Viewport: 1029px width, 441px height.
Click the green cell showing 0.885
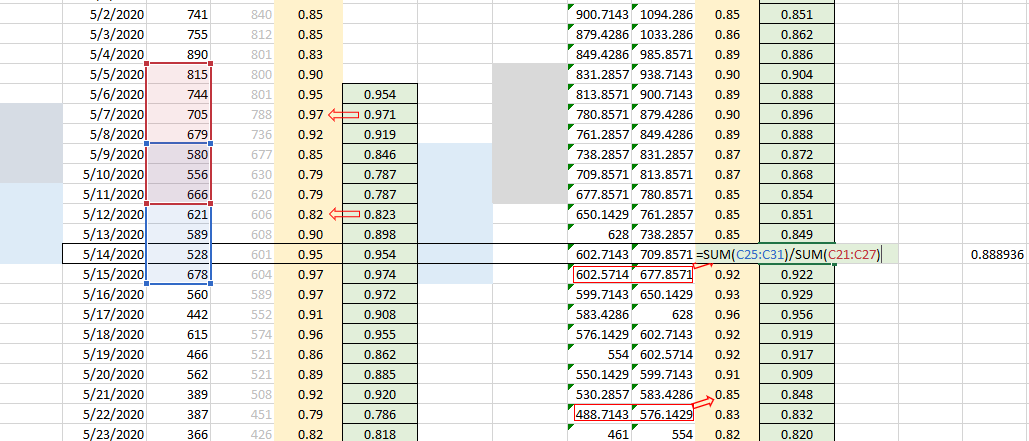coord(379,374)
